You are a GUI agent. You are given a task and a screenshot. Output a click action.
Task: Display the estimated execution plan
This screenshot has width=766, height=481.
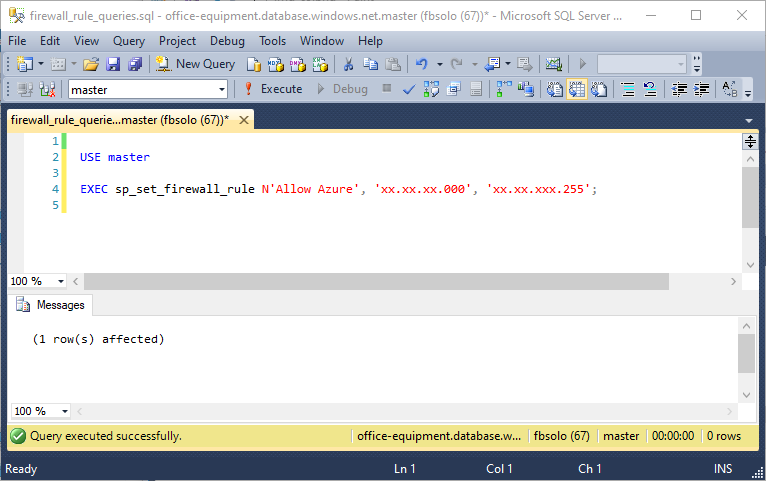431,89
